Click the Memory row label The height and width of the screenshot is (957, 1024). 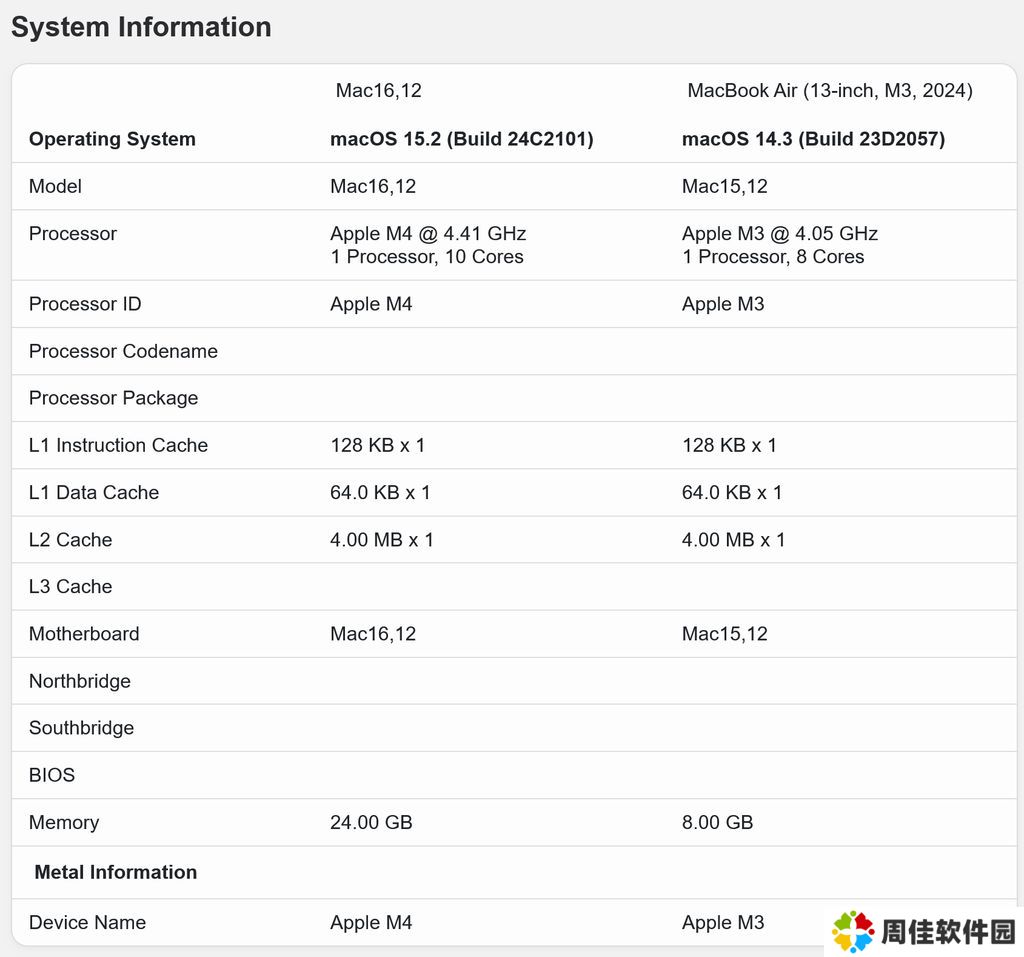pos(64,822)
